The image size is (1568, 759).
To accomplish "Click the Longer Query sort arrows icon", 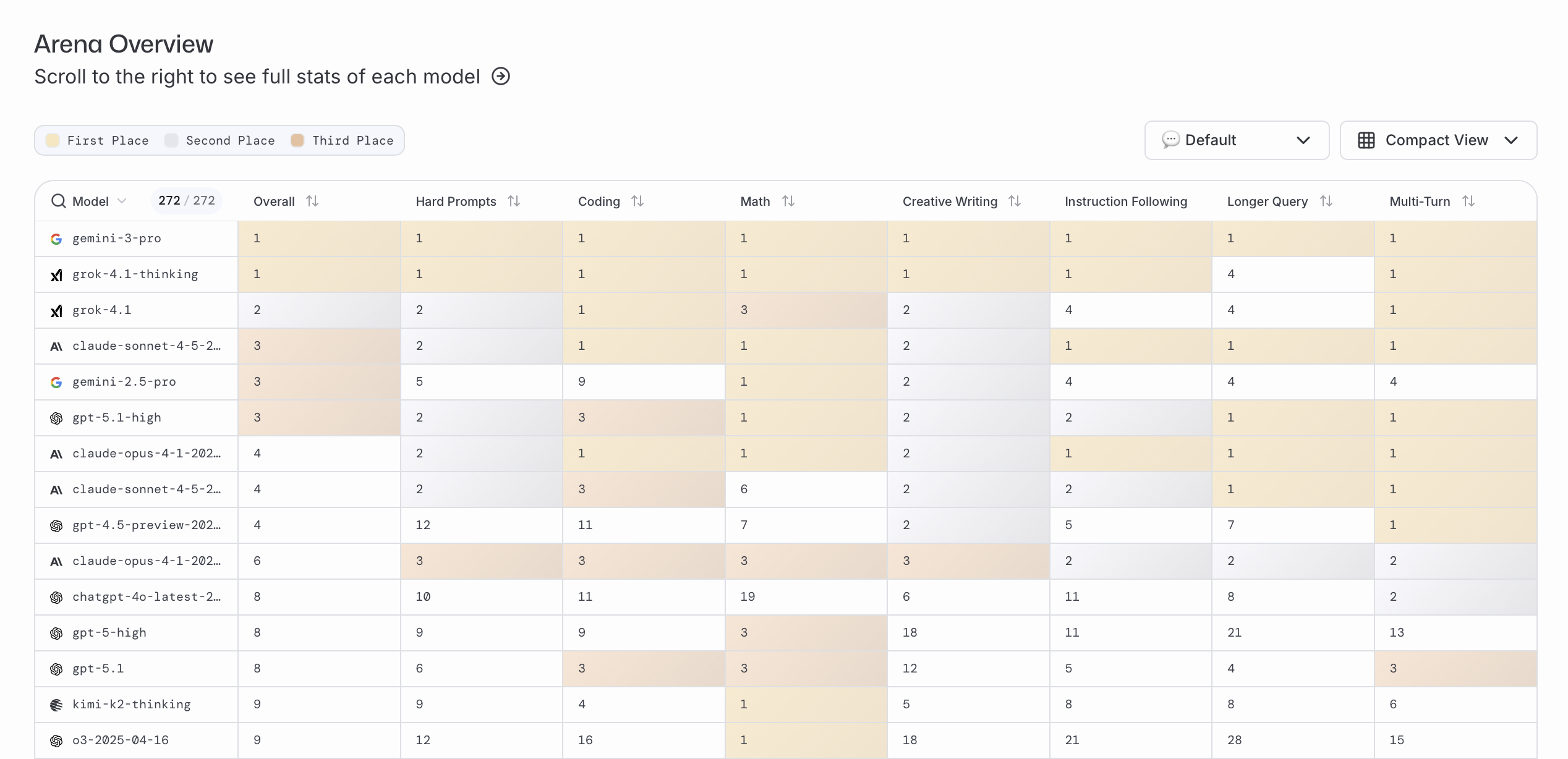I will pyautogui.click(x=1326, y=201).
